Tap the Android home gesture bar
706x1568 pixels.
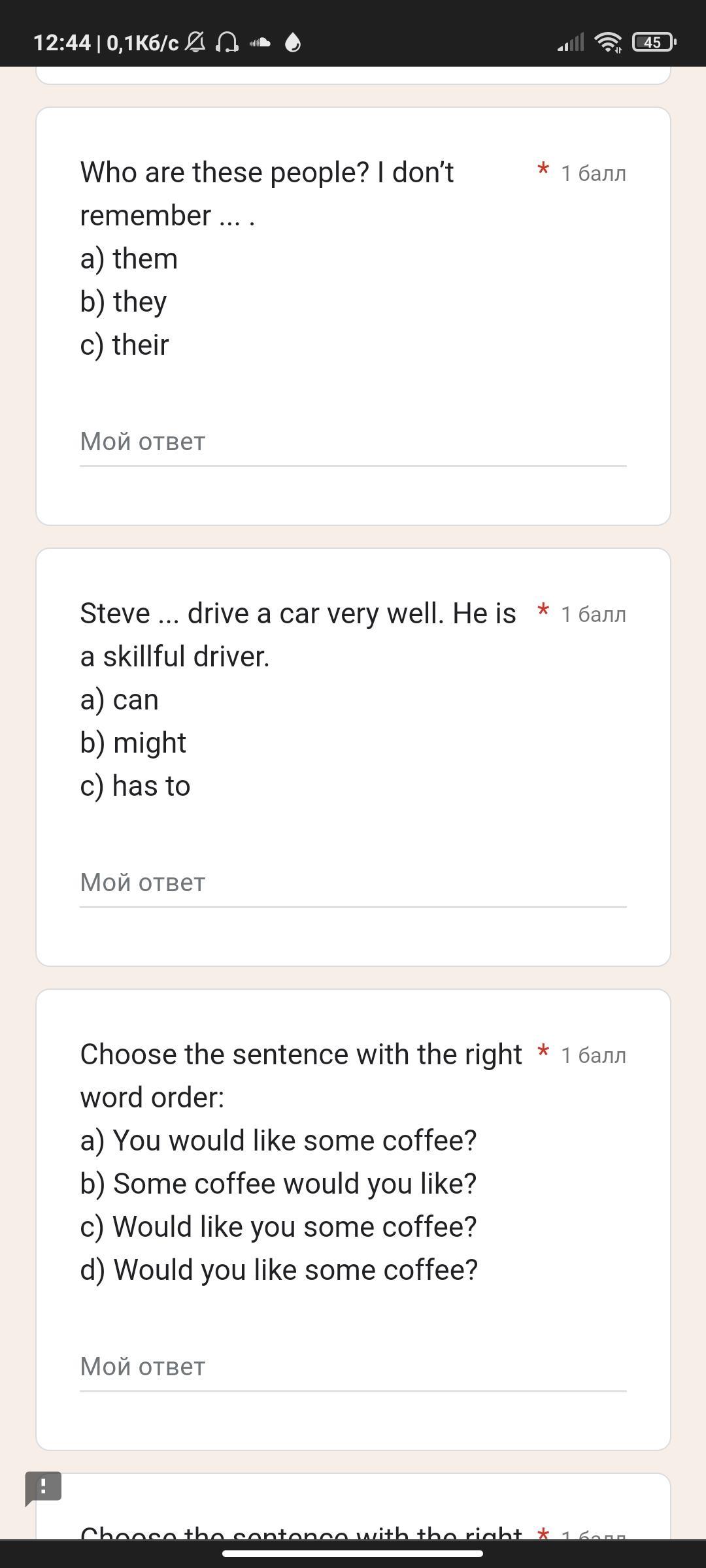353,1554
